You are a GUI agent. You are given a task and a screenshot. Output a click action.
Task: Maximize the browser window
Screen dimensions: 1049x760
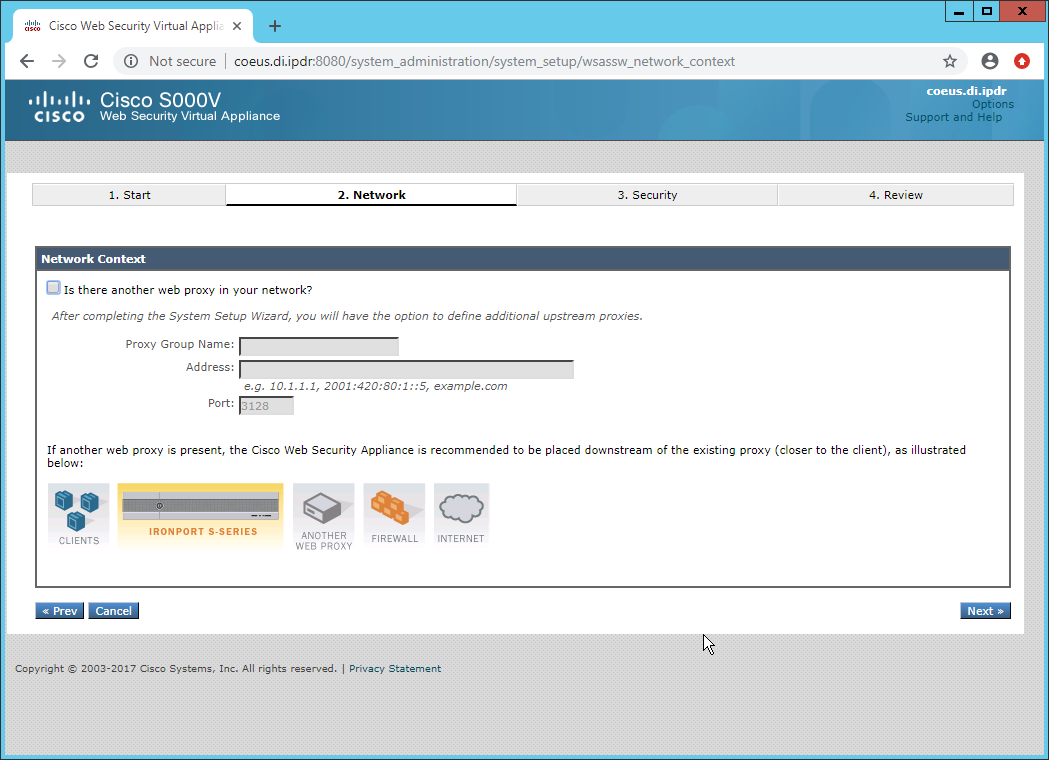pos(986,11)
